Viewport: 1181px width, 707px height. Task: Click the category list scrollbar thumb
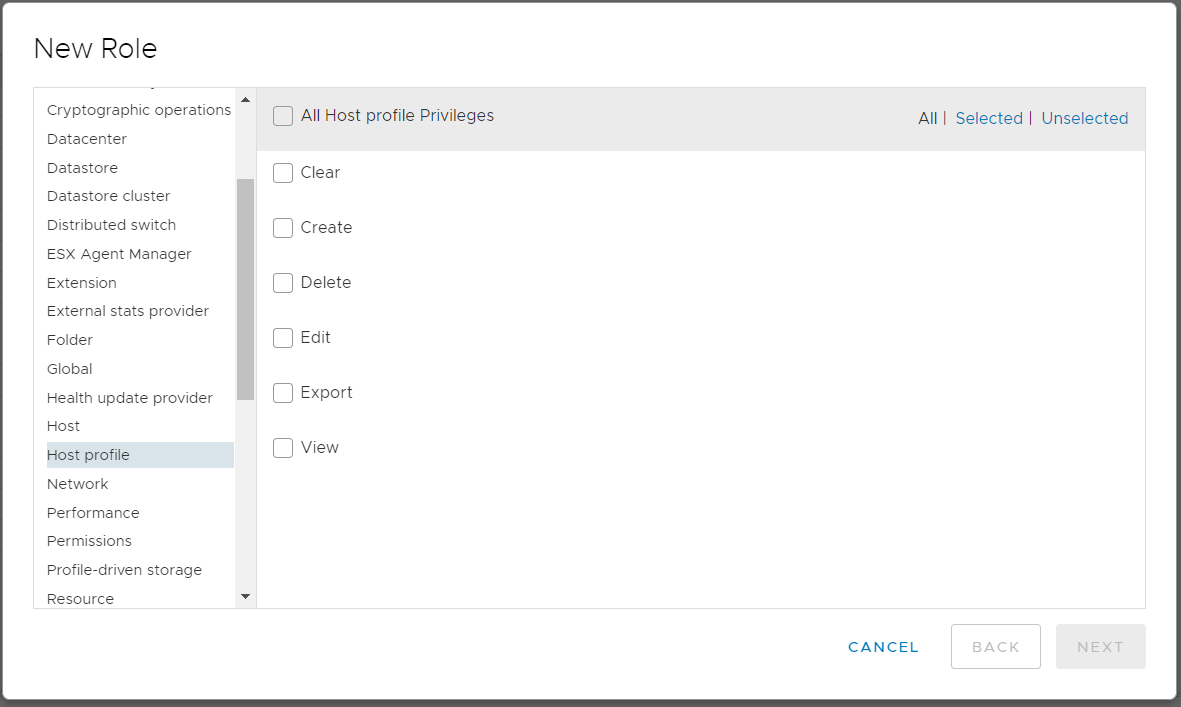245,289
